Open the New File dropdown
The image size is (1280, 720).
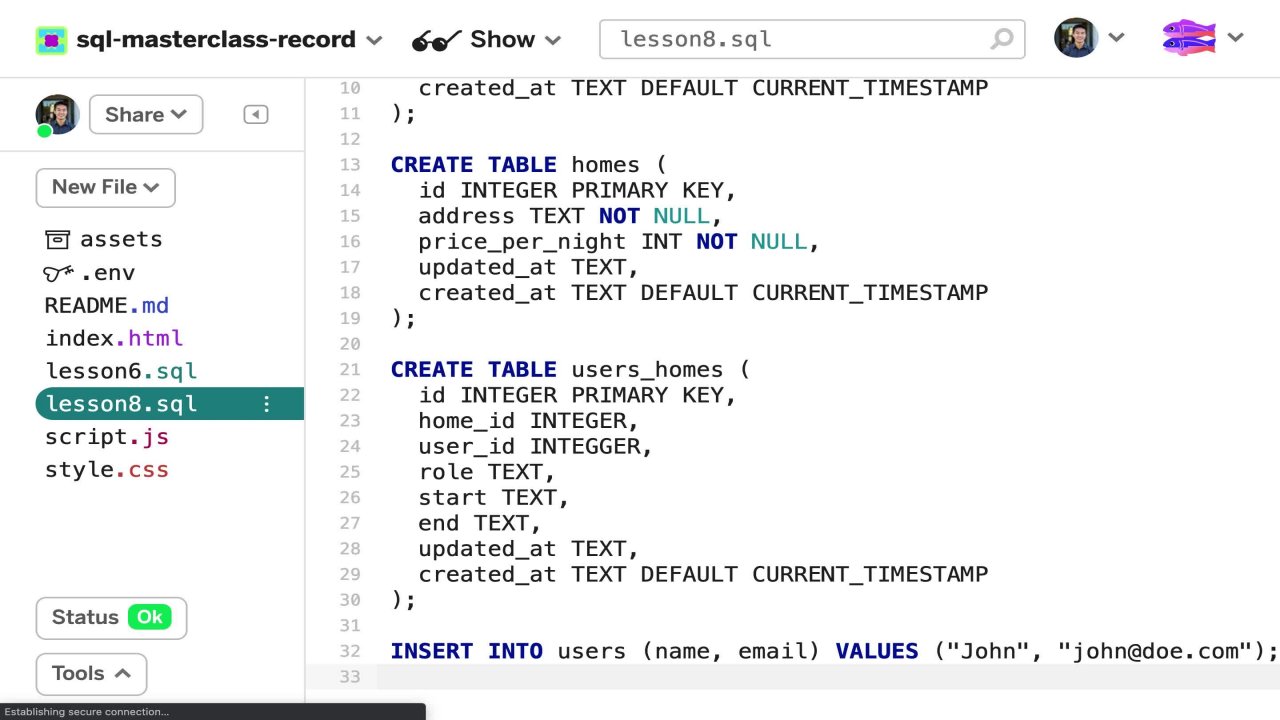click(x=105, y=187)
